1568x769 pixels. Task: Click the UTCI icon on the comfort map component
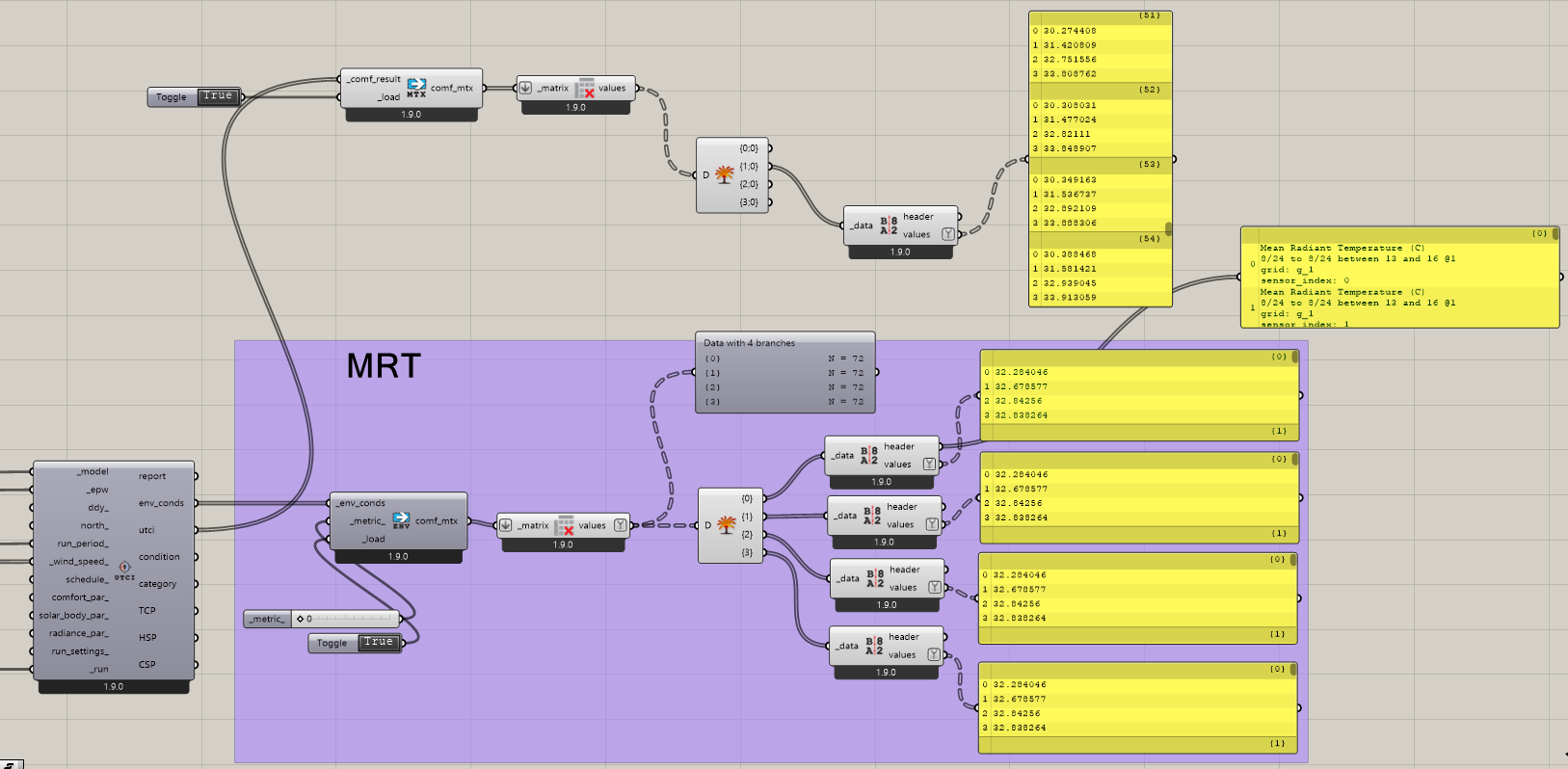pyautogui.click(x=124, y=570)
